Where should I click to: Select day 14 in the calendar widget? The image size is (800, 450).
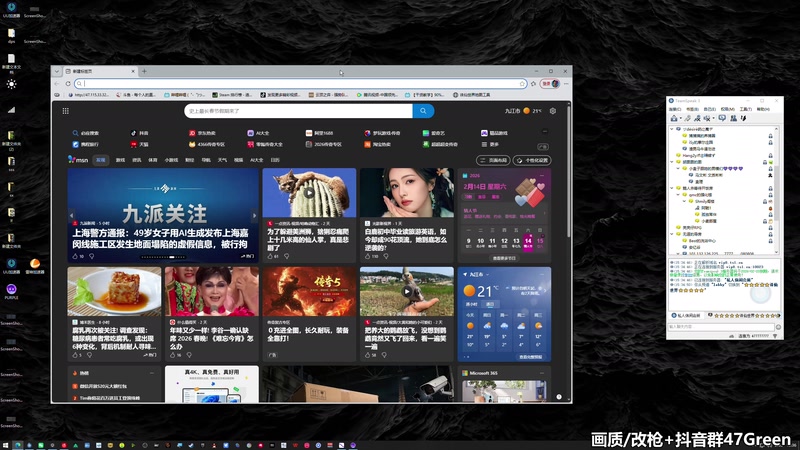[x=528, y=242]
